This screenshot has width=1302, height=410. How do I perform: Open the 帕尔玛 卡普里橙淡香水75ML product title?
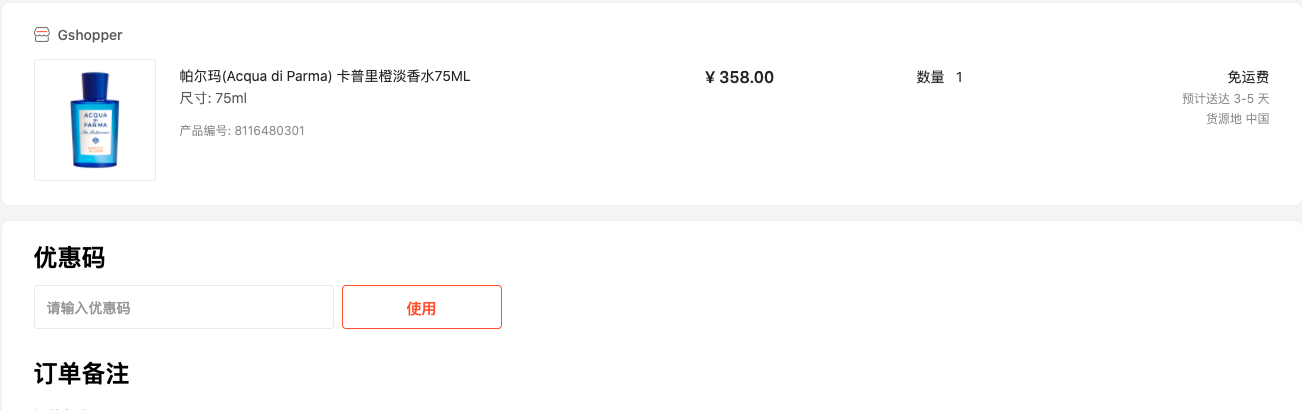coord(325,77)
